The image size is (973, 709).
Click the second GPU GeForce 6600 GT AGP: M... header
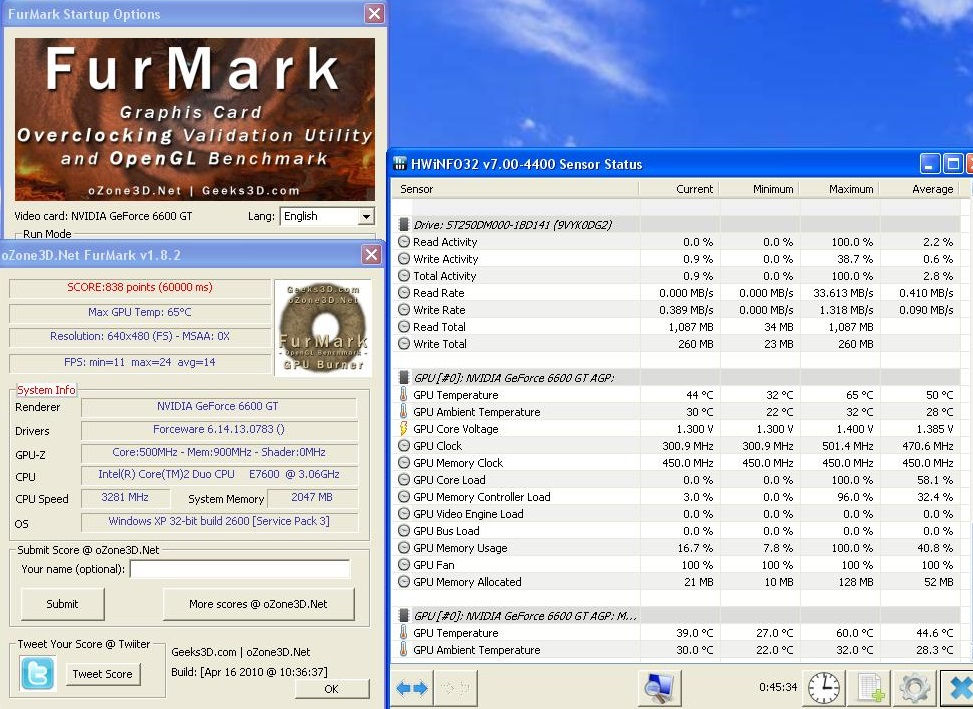coord(525,616)
